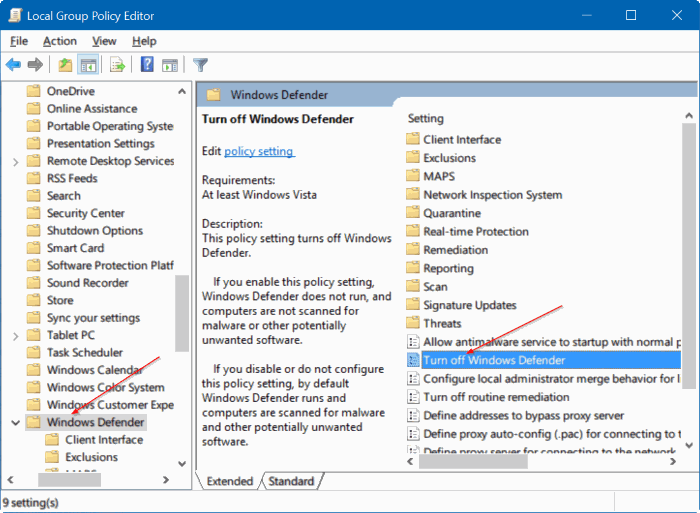Click the settings list scroll up arrow
700x513 pixels.
coord(689,116)
